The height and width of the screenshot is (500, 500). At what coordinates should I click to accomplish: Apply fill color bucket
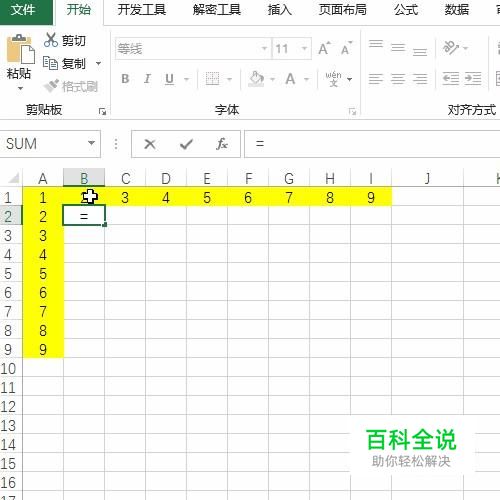click(x=256, y=79)
